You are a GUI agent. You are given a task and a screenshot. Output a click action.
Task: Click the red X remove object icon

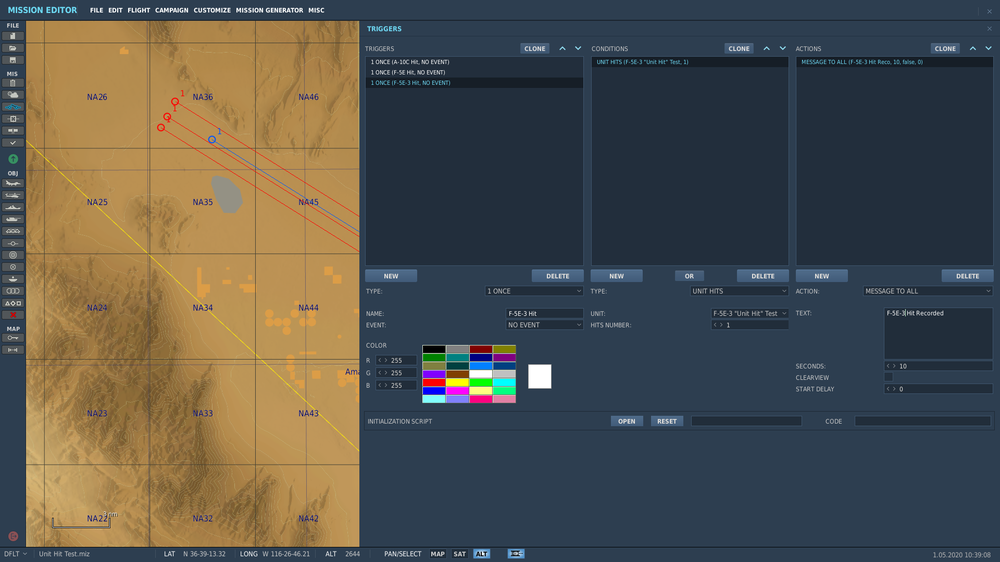(x=13, y=314)
